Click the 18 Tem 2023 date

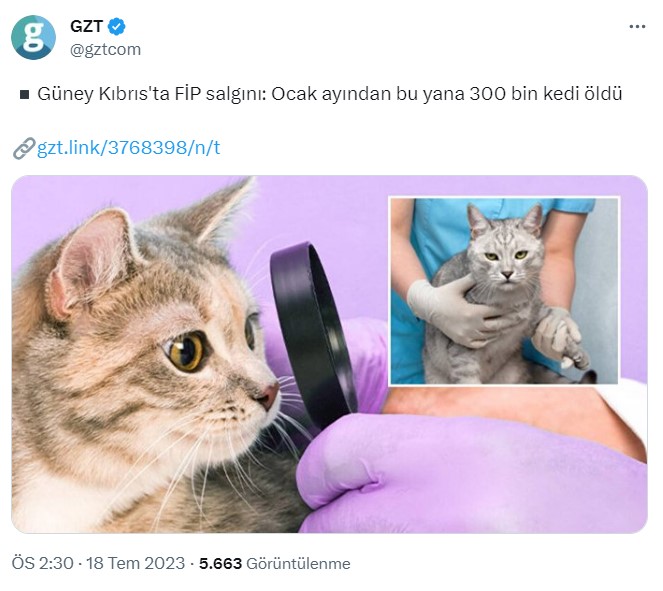[x=135, y=564]
